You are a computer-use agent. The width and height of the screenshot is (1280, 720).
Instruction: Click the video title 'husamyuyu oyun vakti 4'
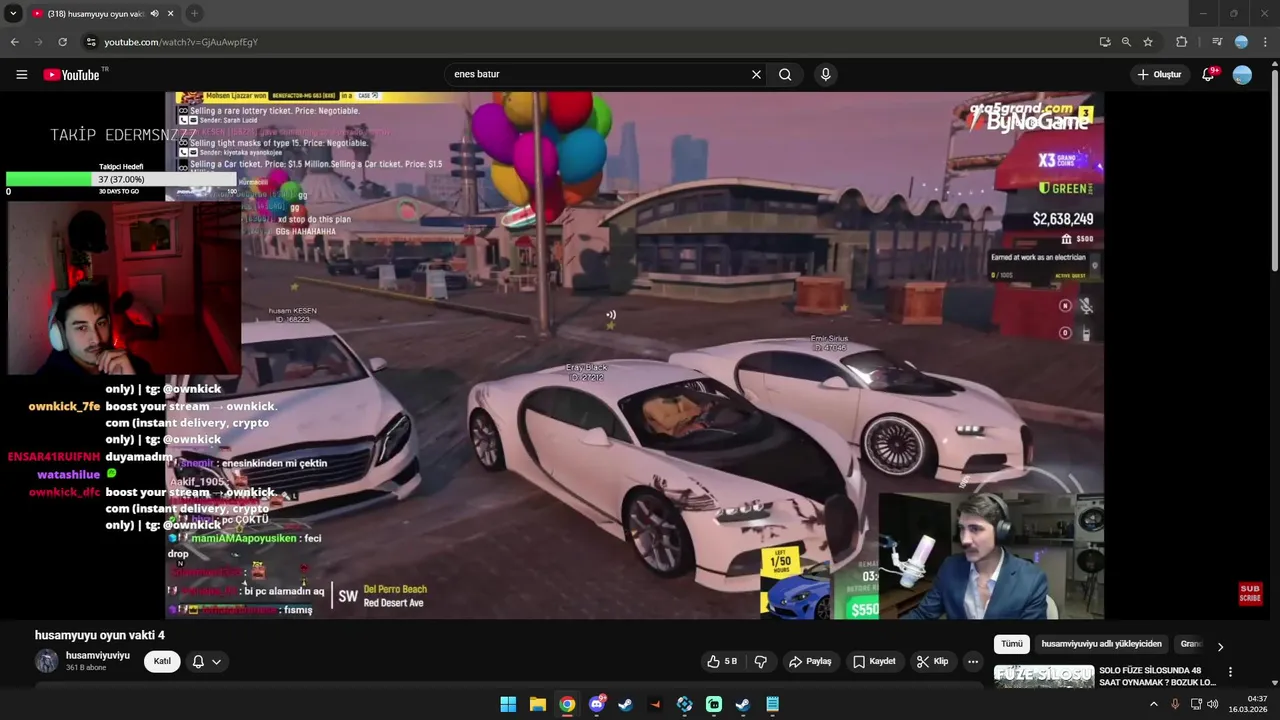pyautogui.click(x=100, y=635)
